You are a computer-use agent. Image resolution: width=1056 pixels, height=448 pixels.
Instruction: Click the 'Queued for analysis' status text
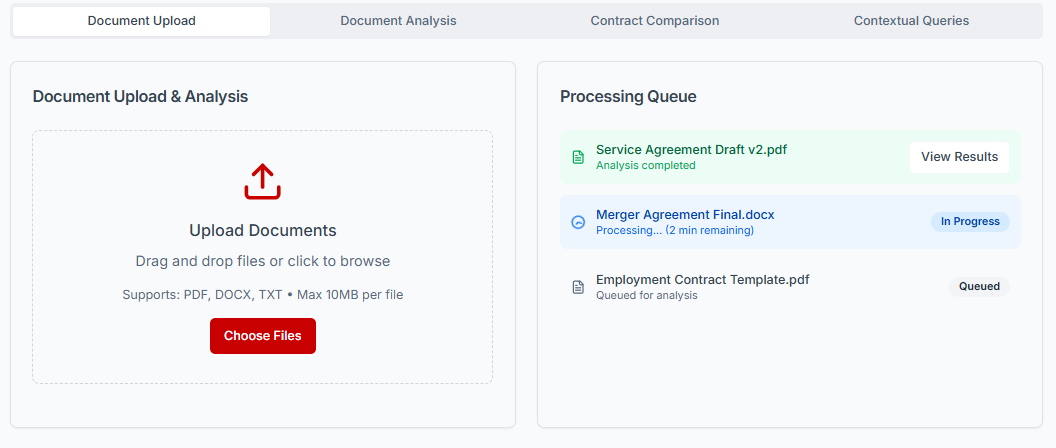[x=646, y=296]
